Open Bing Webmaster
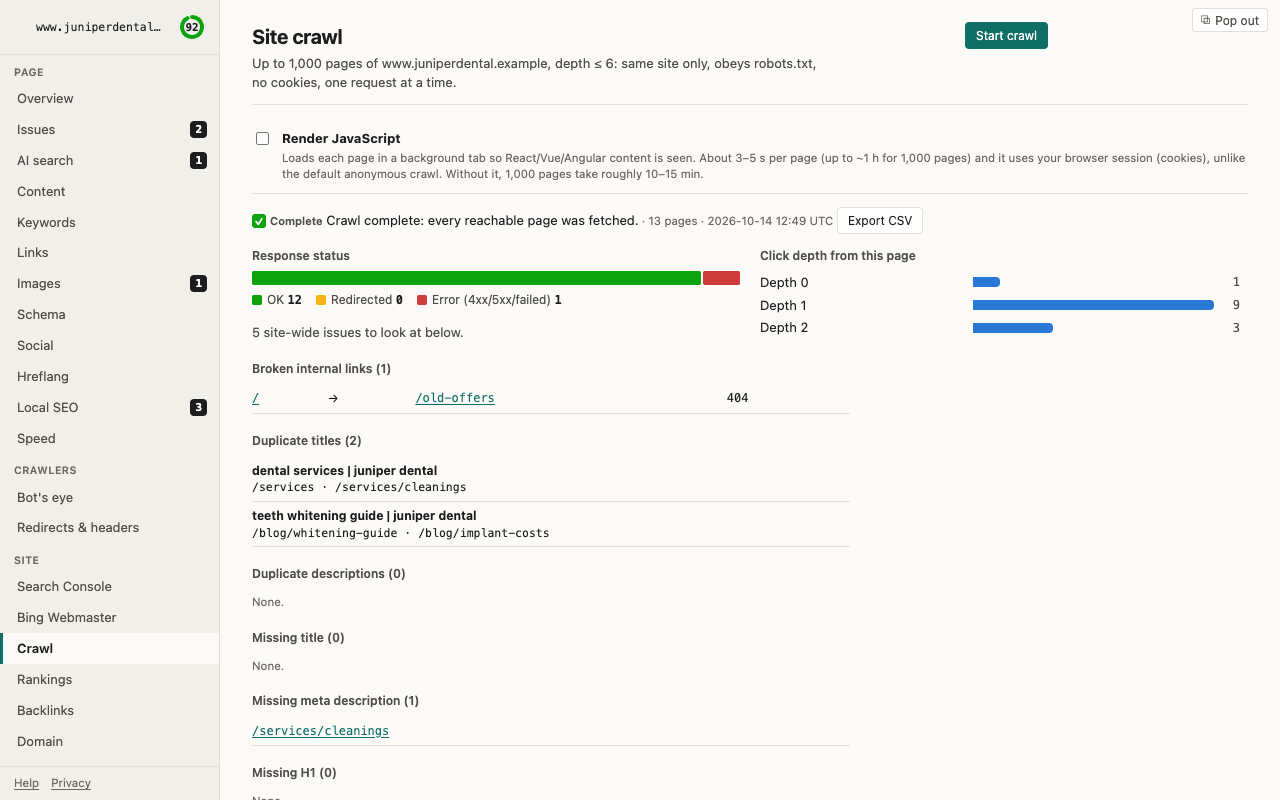 (110, 617)
